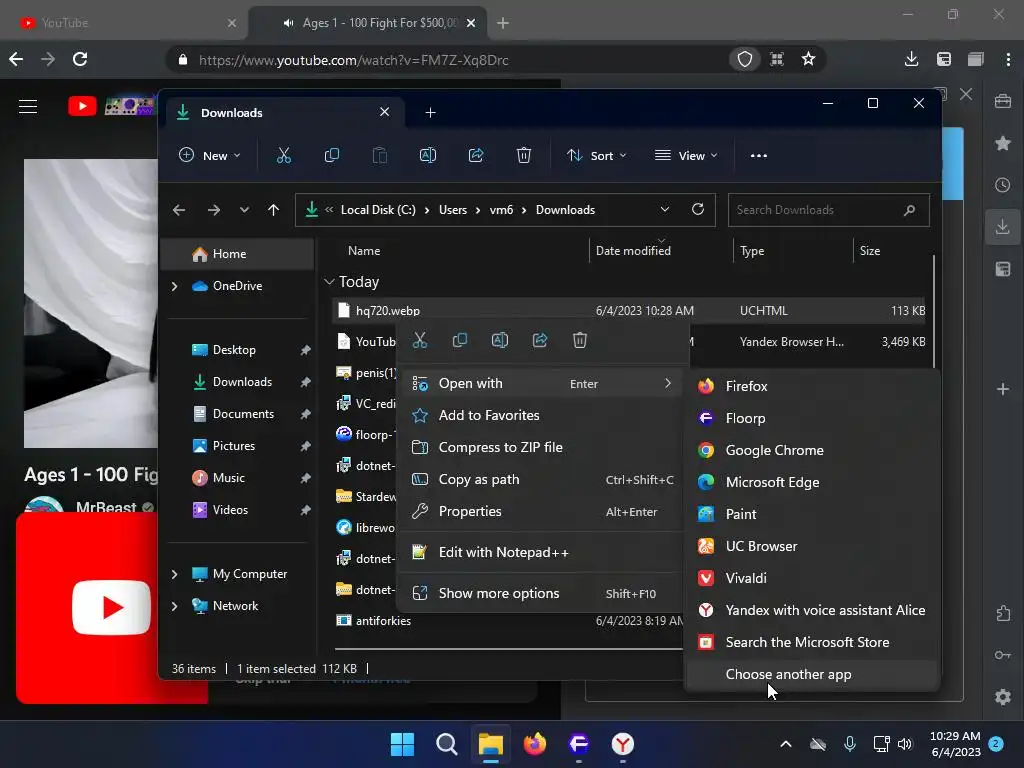Open with Google Chrome

812,450
